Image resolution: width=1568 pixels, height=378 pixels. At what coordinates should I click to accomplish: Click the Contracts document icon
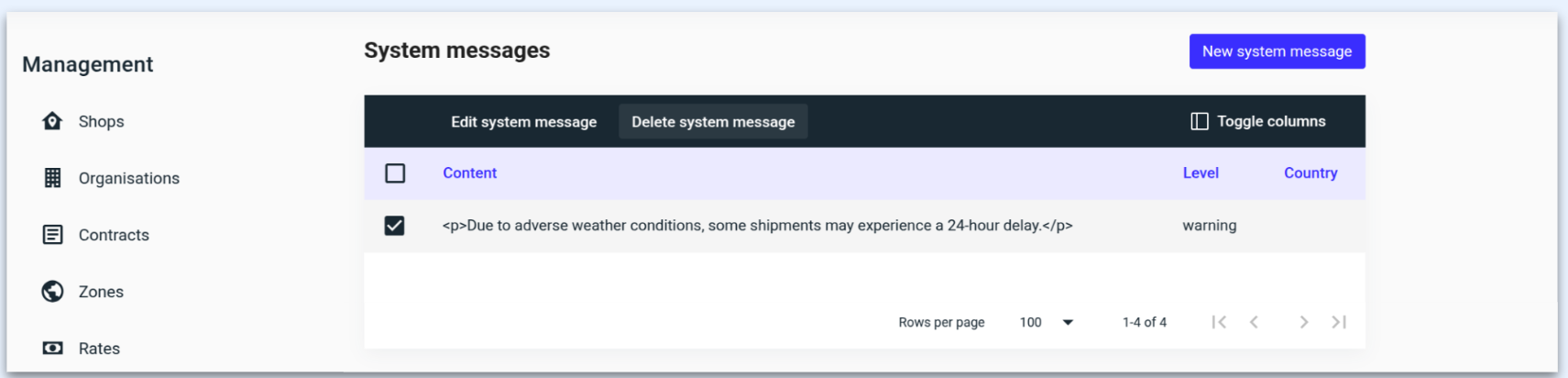pos(52,235)
